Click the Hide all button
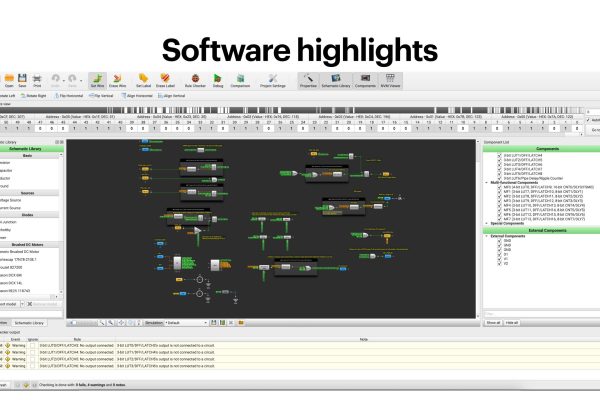 [512, 323]
